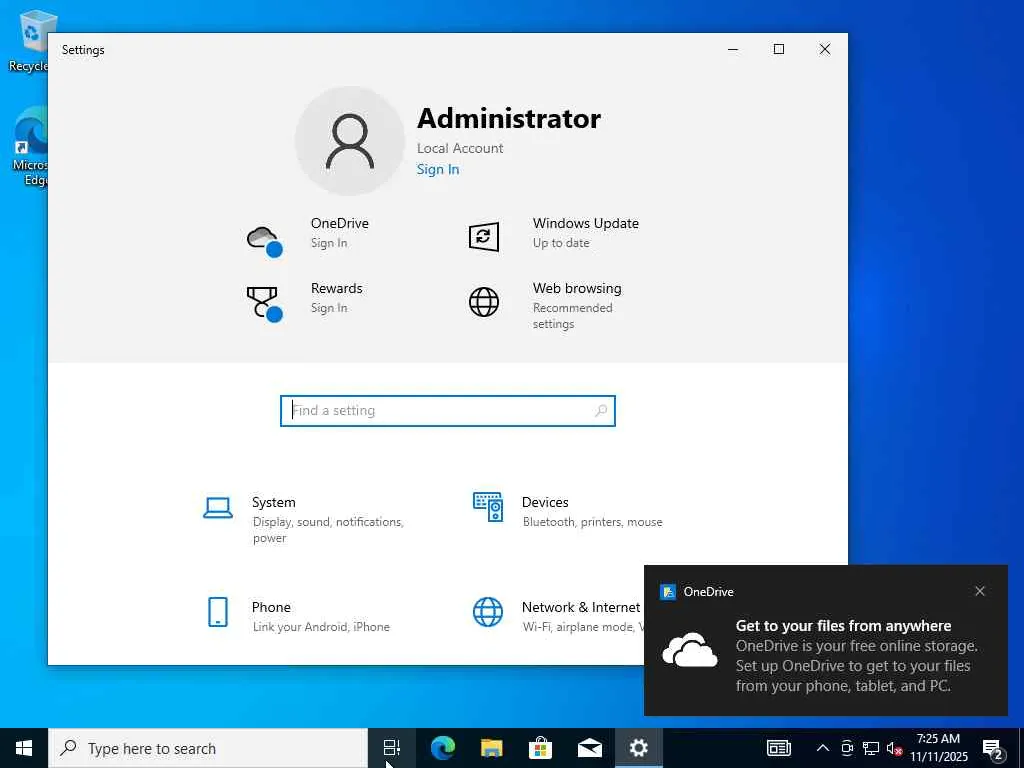This screenshot has width=1024, height=768.
Task: Click the magnifier icon in Find a setting
Action: tap(601, 411)
